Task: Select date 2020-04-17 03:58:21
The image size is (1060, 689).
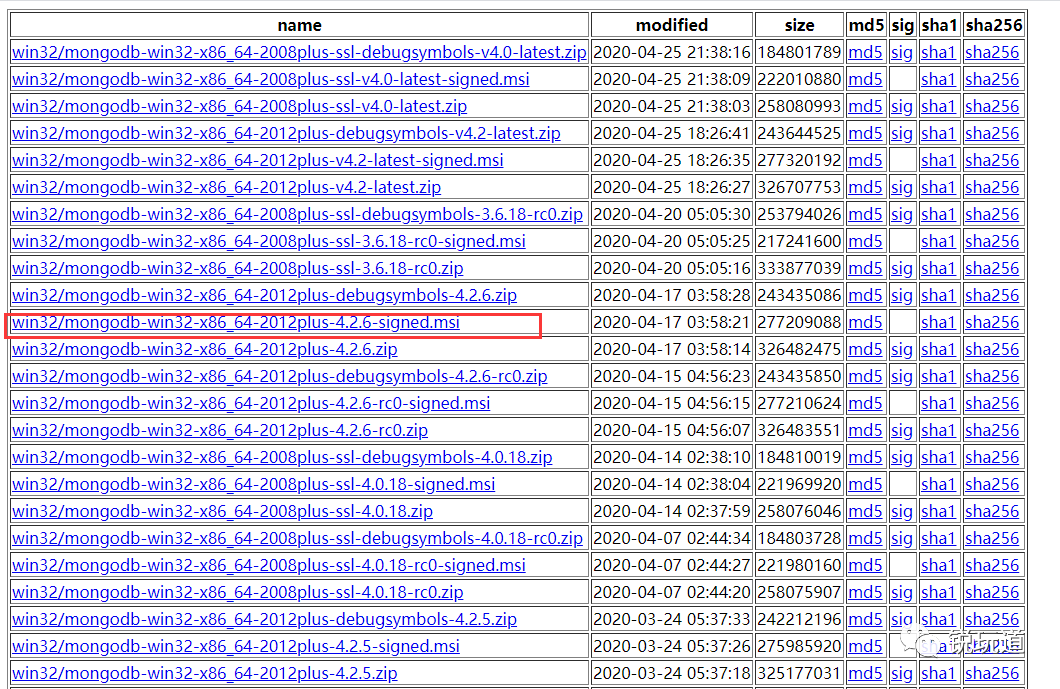Action: pyautogui.click(x=672, y=323)
